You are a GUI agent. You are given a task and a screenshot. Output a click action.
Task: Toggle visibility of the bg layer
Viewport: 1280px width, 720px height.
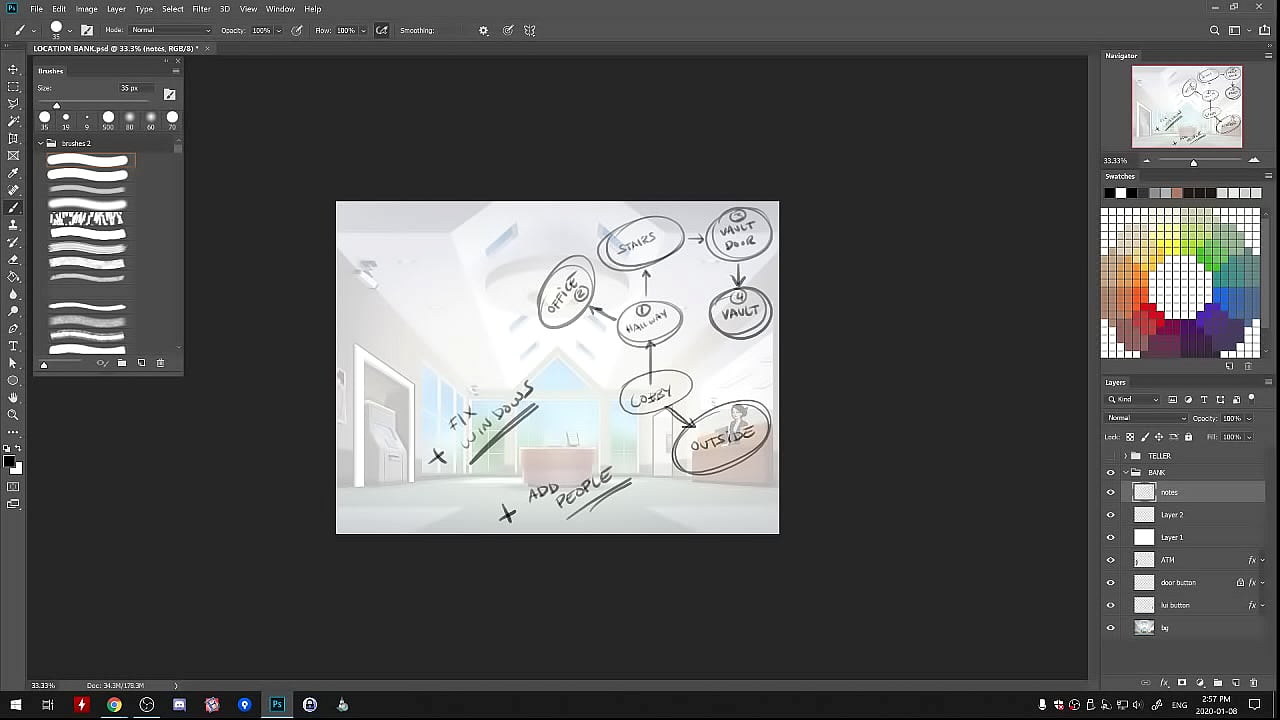[x=1110, y=628]
